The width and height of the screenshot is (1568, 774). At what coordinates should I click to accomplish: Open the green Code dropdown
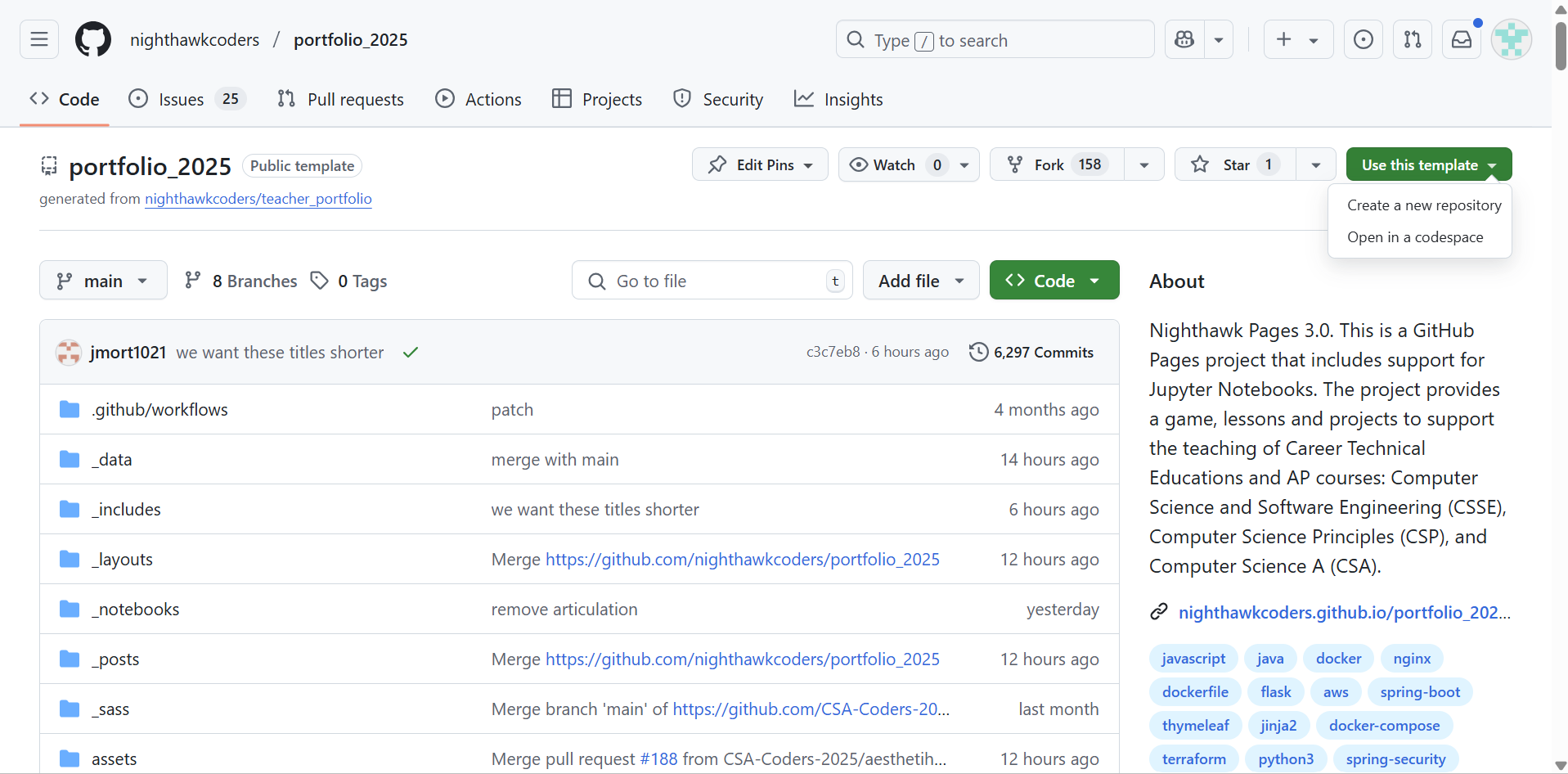tap(1054, 281)
